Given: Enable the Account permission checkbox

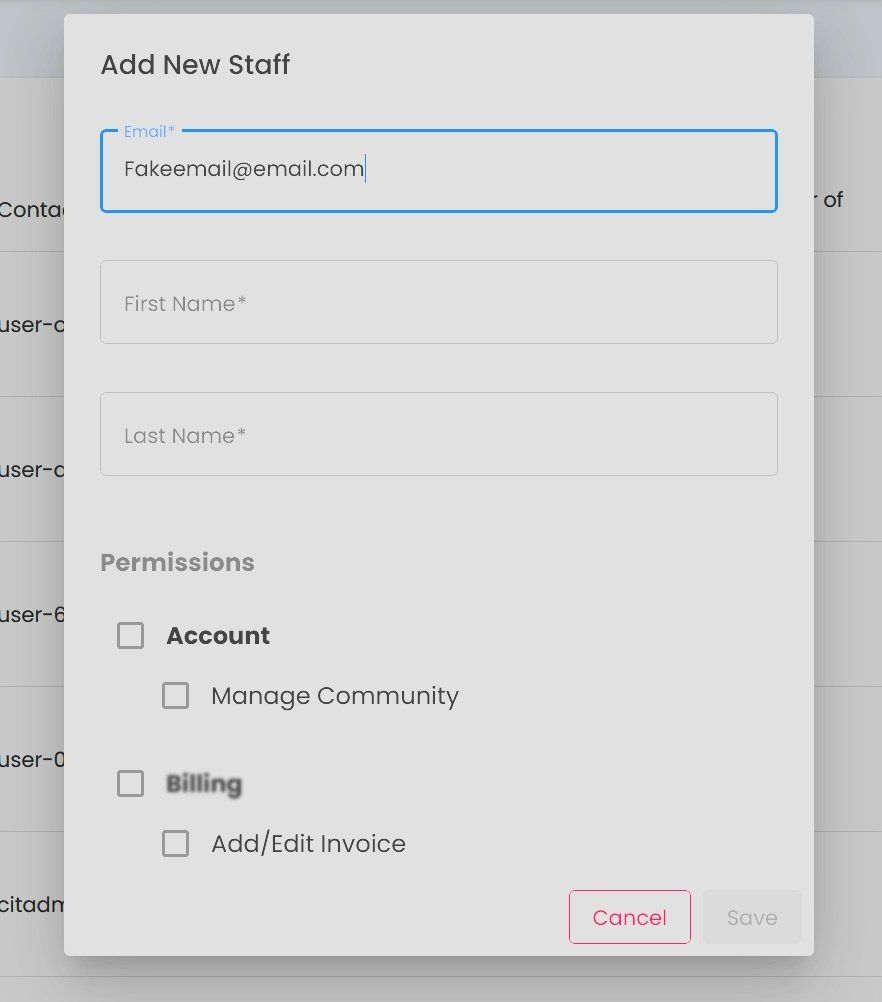Looking at the screenshot, I should (131, 636).
